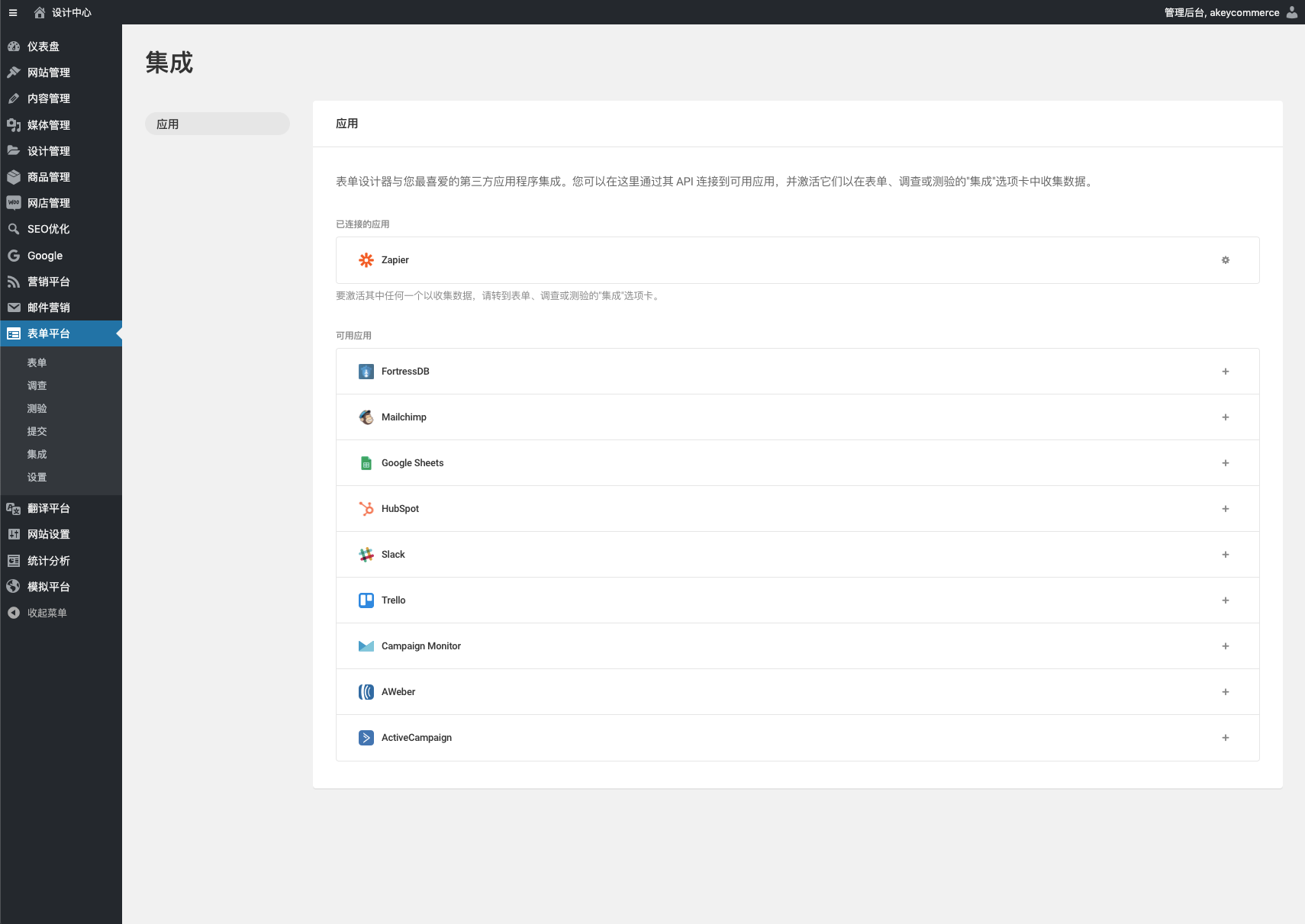This screenshot has height=924, width=1305.
Task: Collapse sidebar with 收起菜单
Action: tap(61, 613)
